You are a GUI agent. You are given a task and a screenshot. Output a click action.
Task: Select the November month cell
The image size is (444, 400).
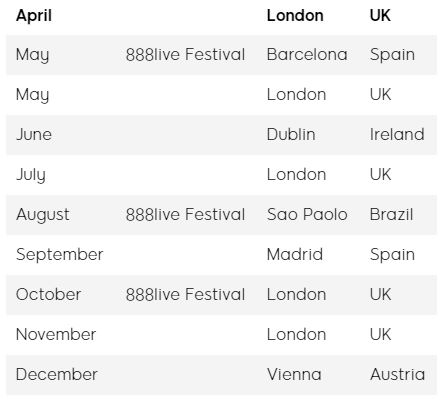click(x=56, y=335)
